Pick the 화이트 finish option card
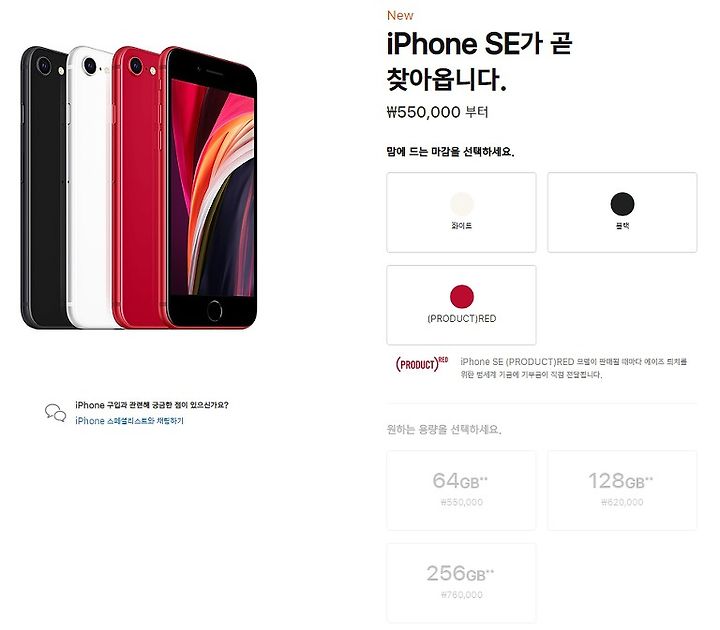This screenshot has width=720, height=630. [x=461, y=213]
